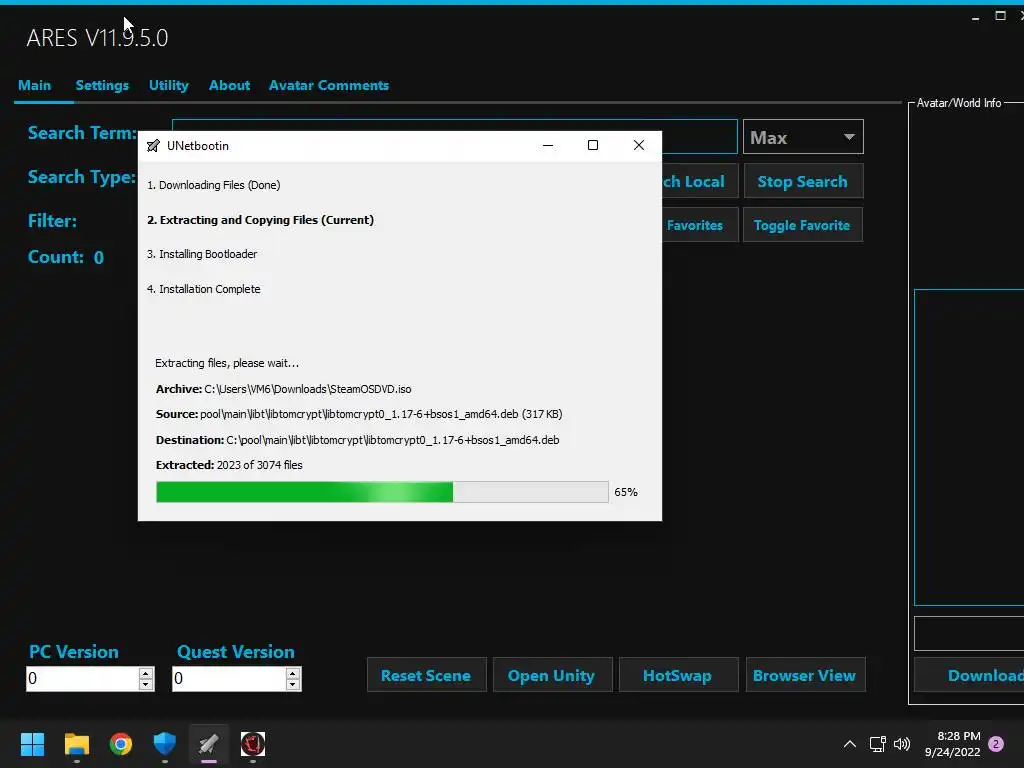Open Windows Start menu
1024x768 pixels.
32,744
